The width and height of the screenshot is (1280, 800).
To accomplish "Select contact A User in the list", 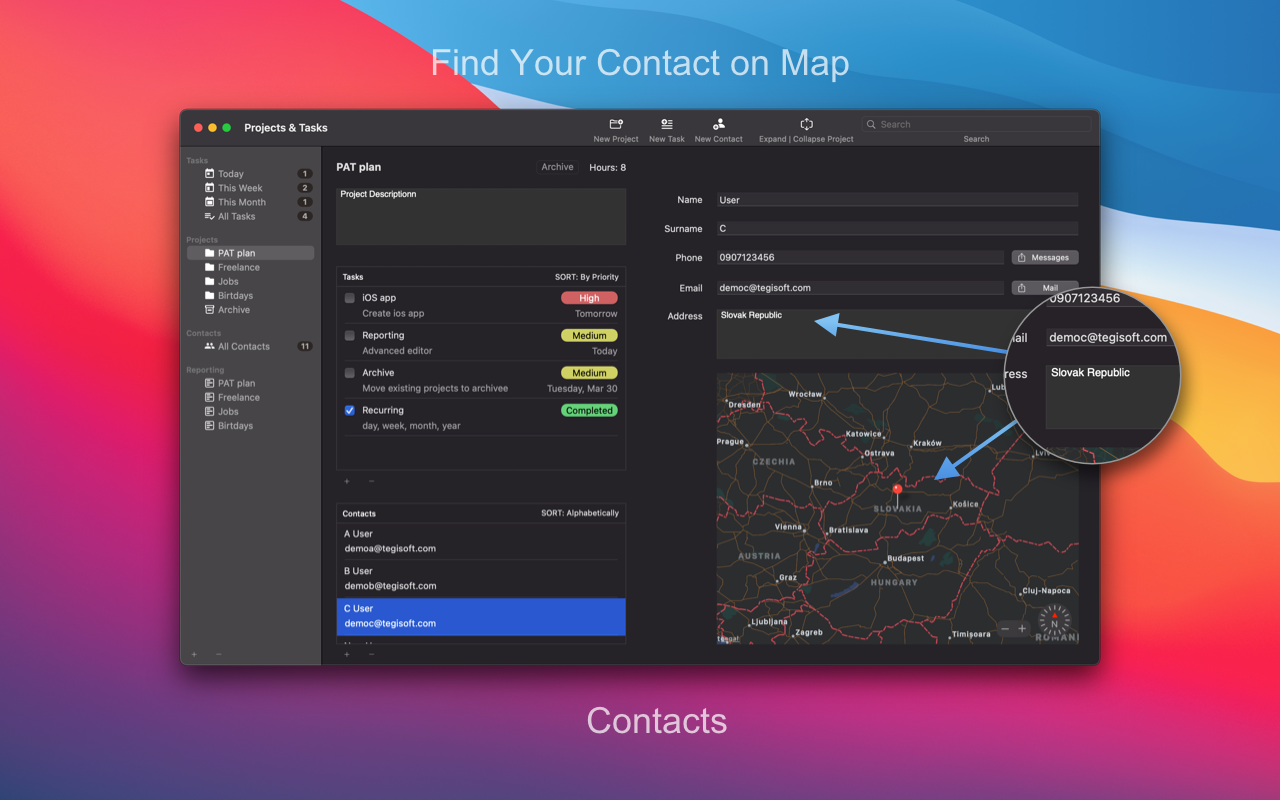I will (481, 541).
